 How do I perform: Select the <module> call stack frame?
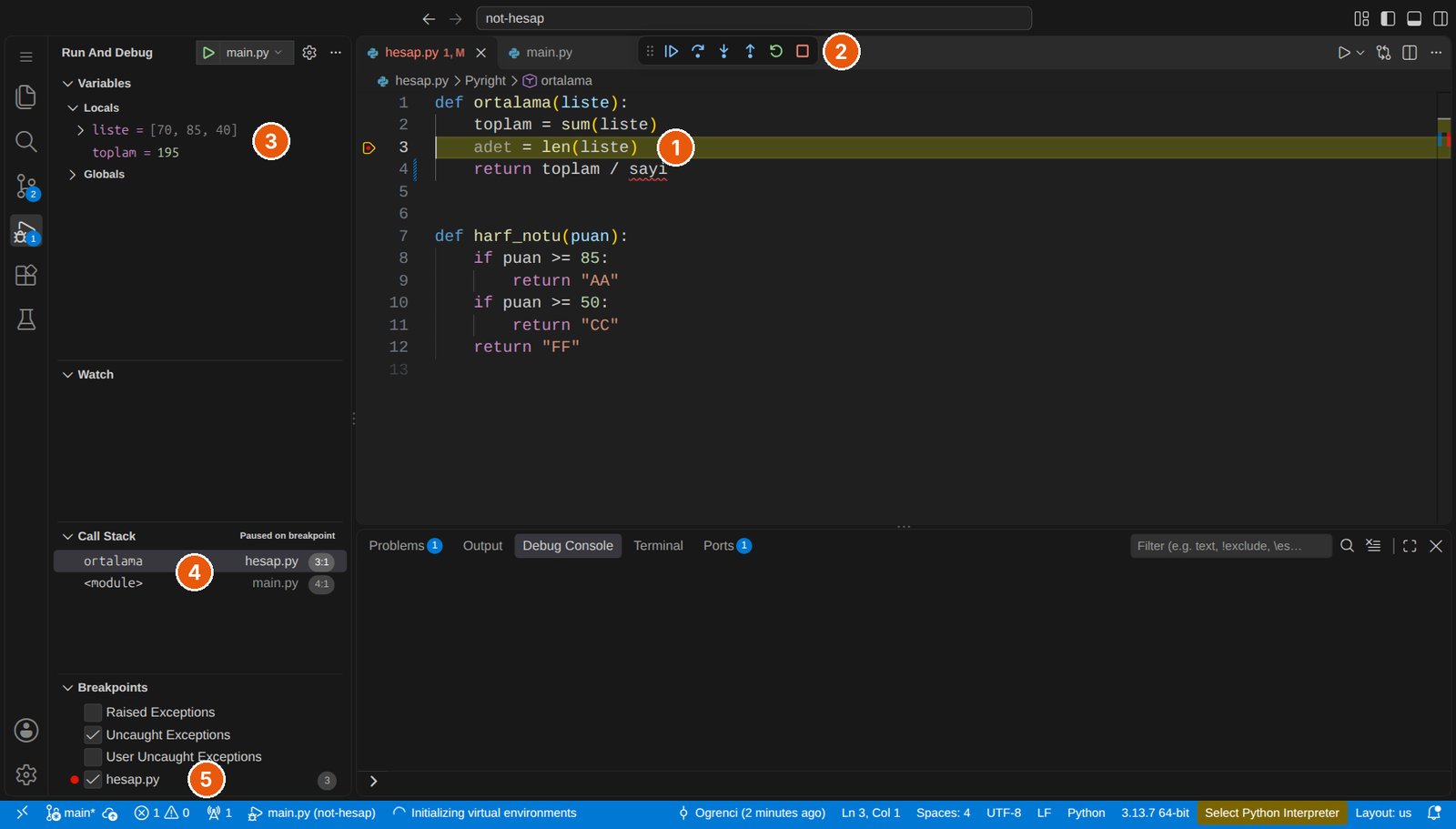(x=200, y=583)
